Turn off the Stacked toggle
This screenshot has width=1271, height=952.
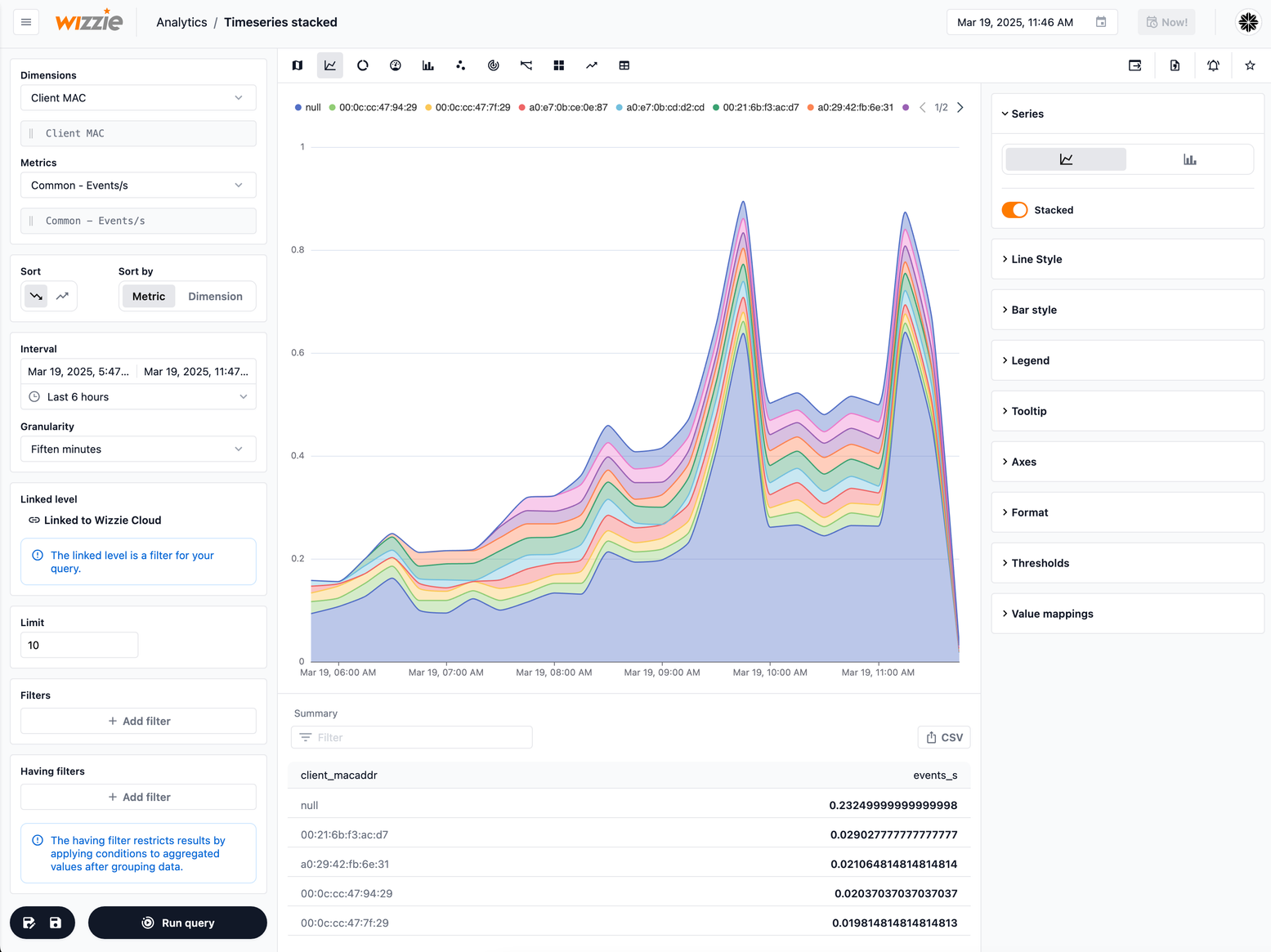click(1014, 210)
